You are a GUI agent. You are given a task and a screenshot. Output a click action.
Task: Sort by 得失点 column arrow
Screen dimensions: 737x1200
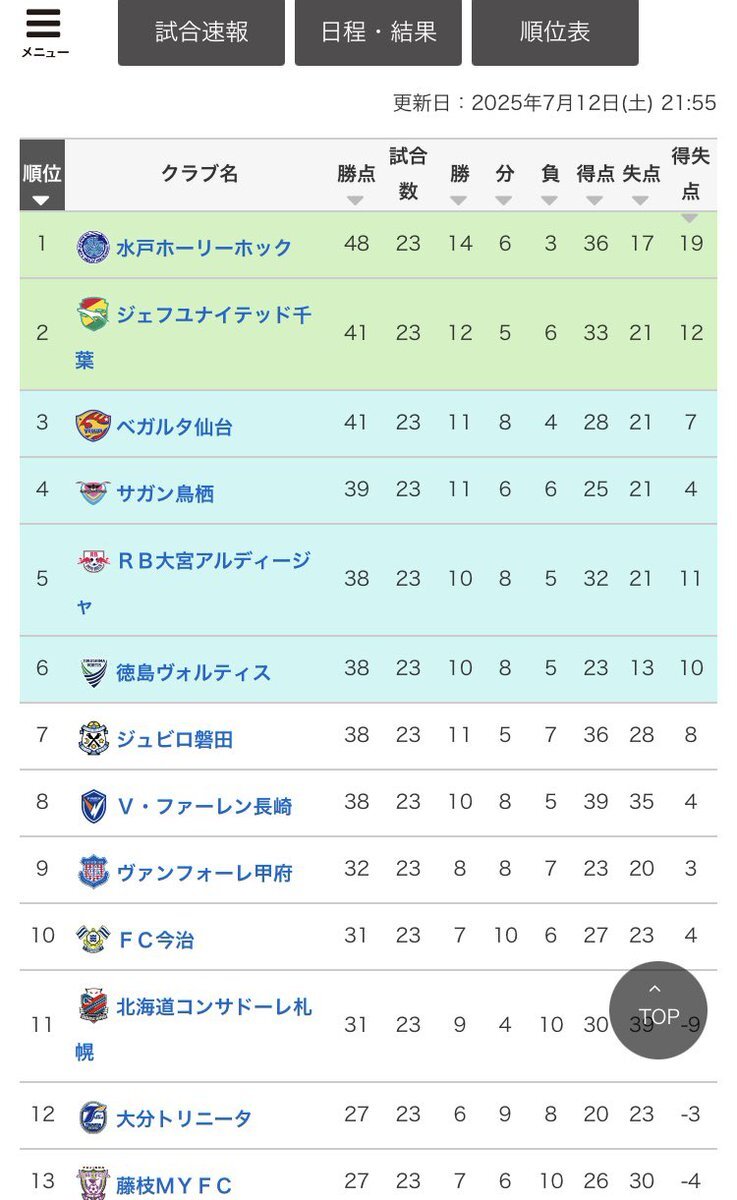(690, 218)
